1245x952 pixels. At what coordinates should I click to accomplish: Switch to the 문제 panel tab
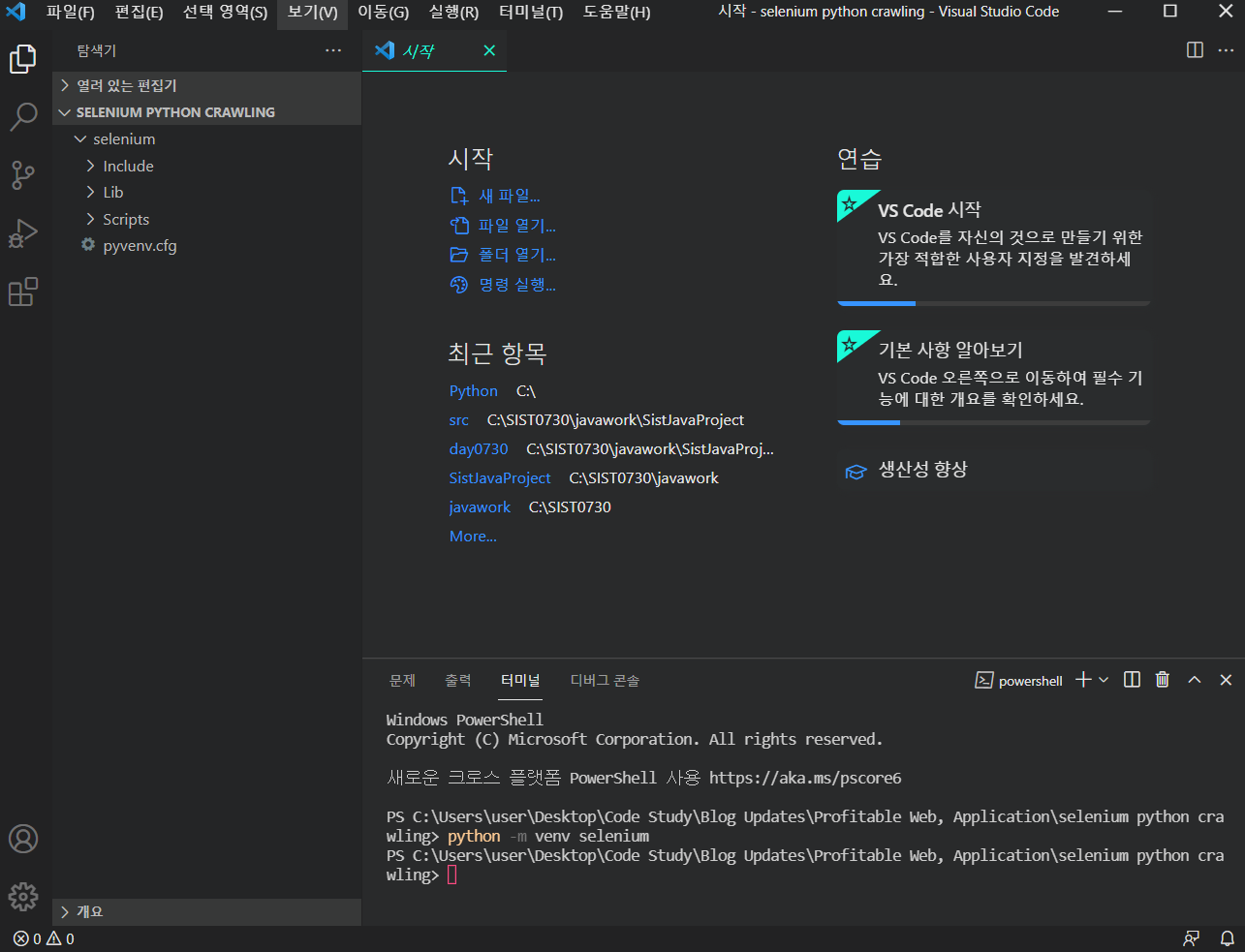point(402,681)
